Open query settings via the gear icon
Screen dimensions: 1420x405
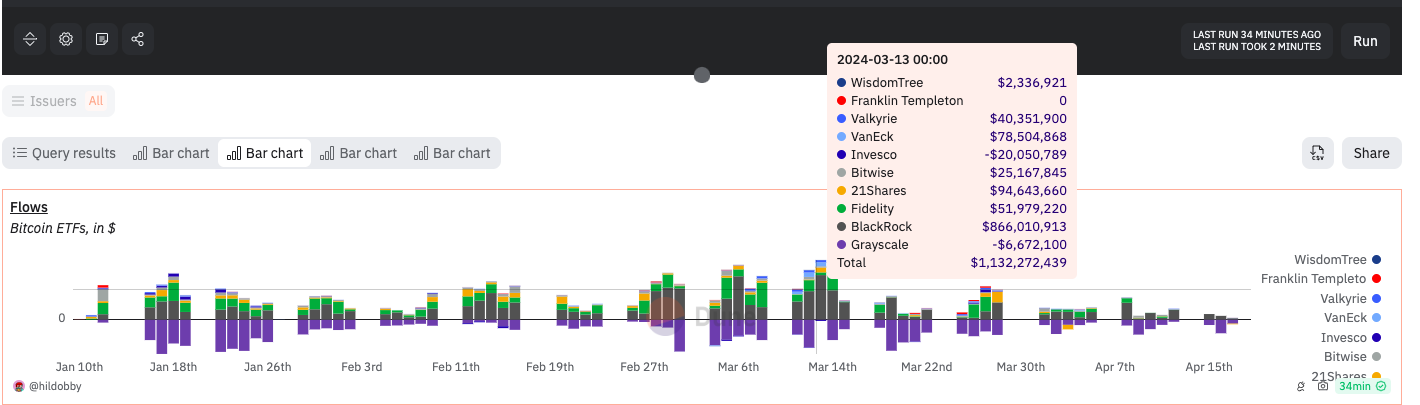66,39
